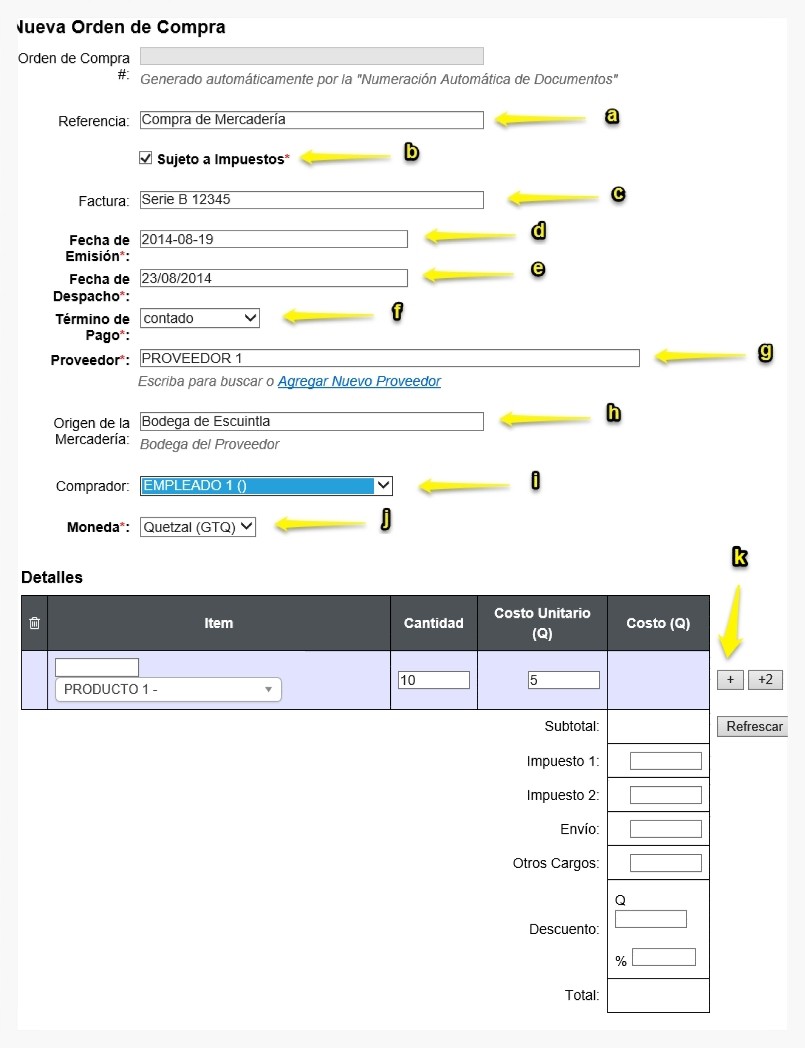Click the trash icon in Detalles header
The image size is (805, 1048).
click(35, 623)
